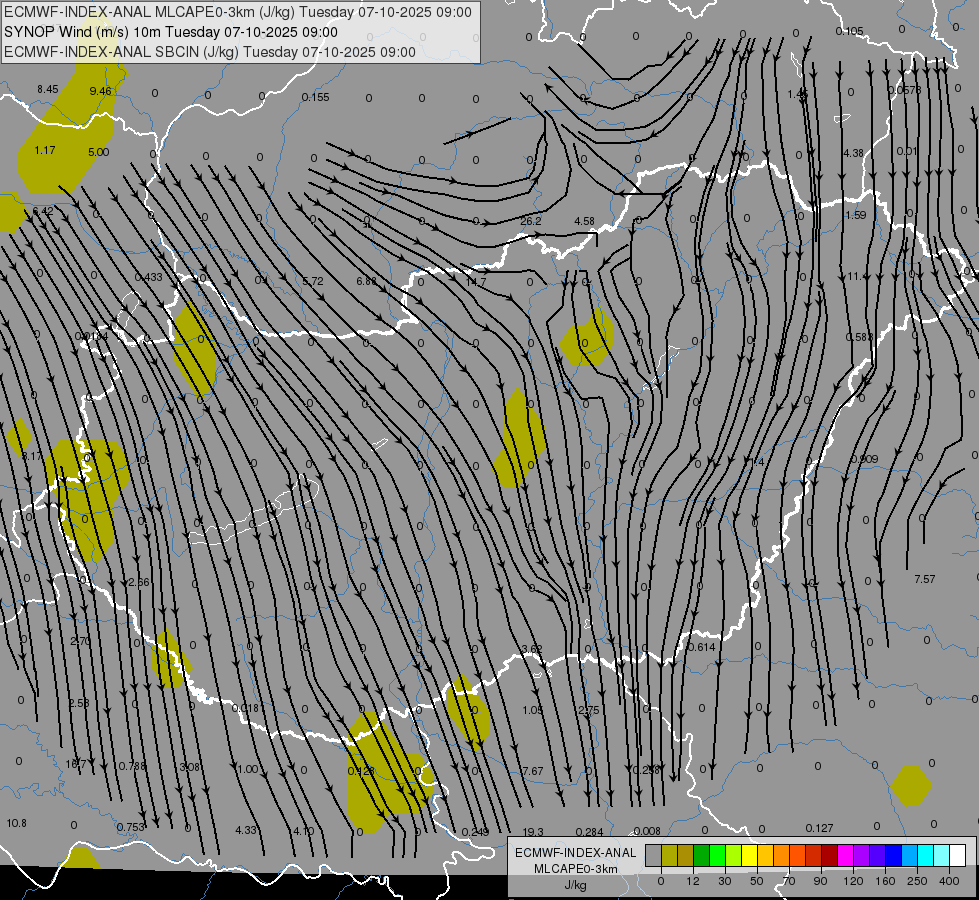Click the 120 tick label in the legend

853,880
